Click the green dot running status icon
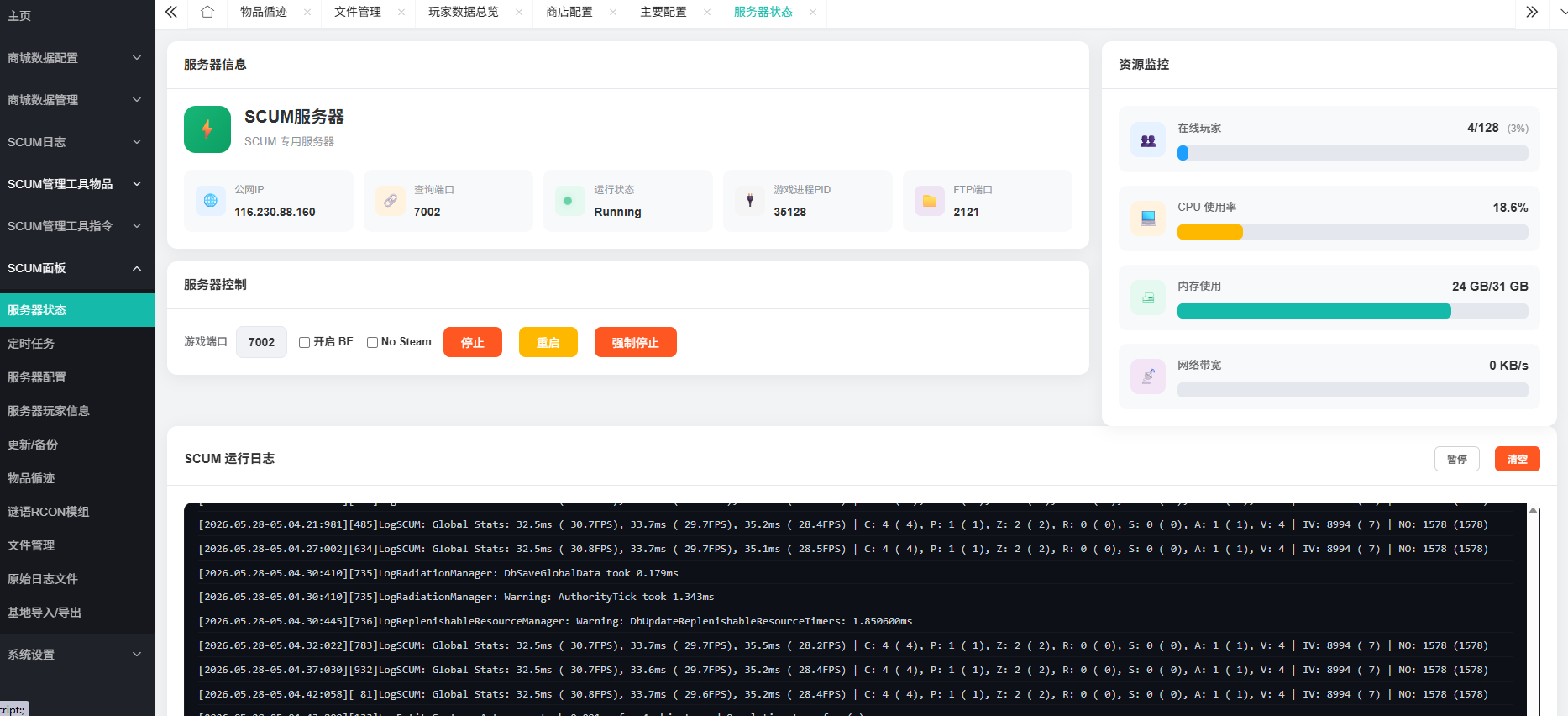This screenshot has height=716, width=1568. click(x=569, y=201)
